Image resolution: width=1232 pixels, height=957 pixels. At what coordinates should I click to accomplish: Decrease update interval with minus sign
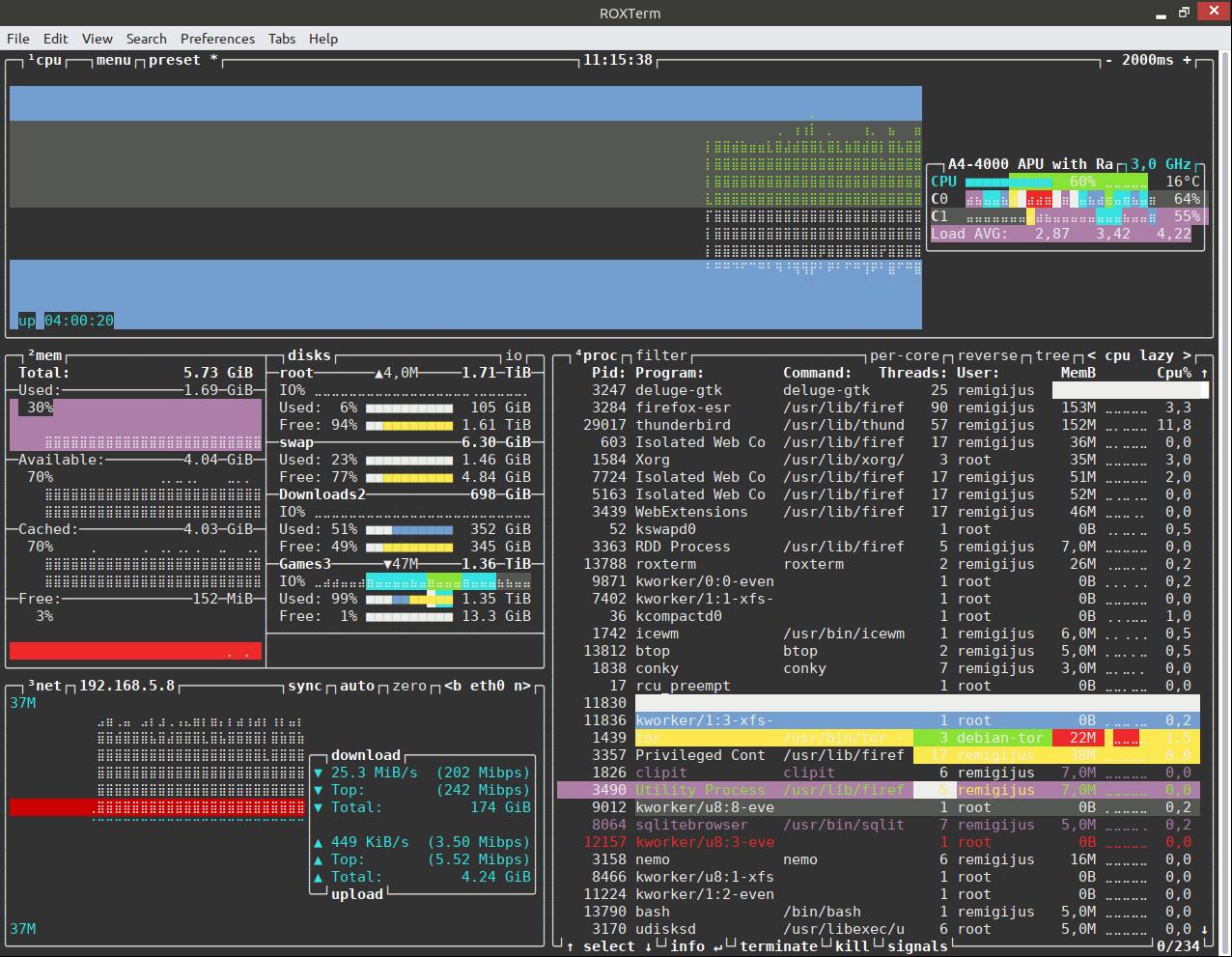pos(1109,60)
